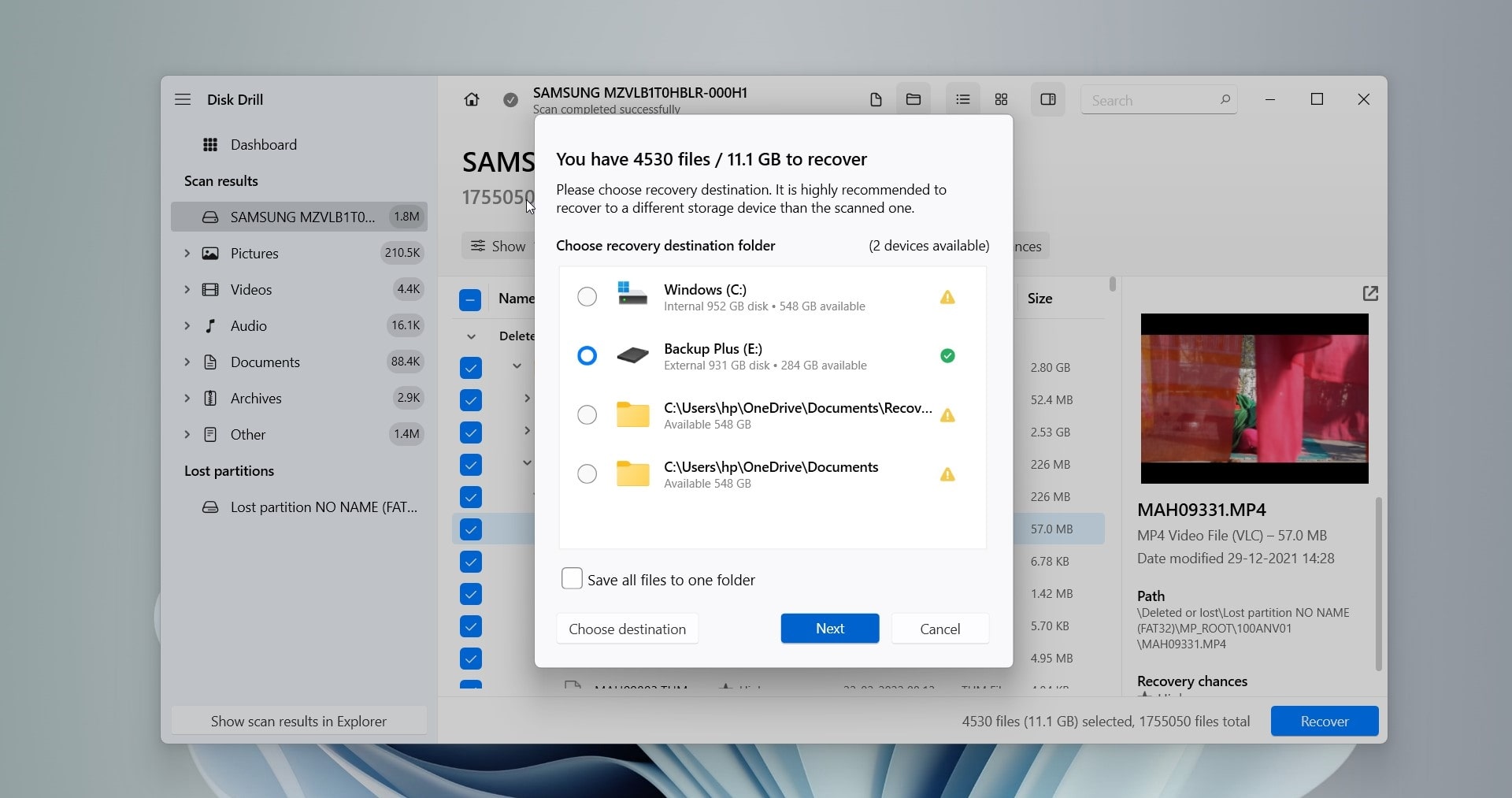
Task: Select C:\Users\hp\OneDrive\Documents radio button
Action: pyautogui.click(x=587, y=474)
